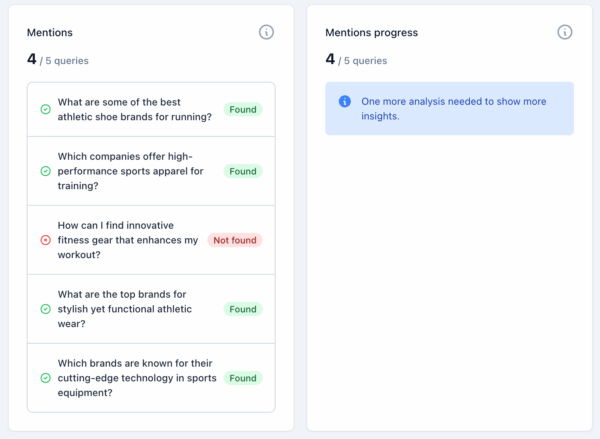The height and width of the screenshot is (439, 600).
Task: Click the green check icon for sports apparel query
Action: coord(45,171)
